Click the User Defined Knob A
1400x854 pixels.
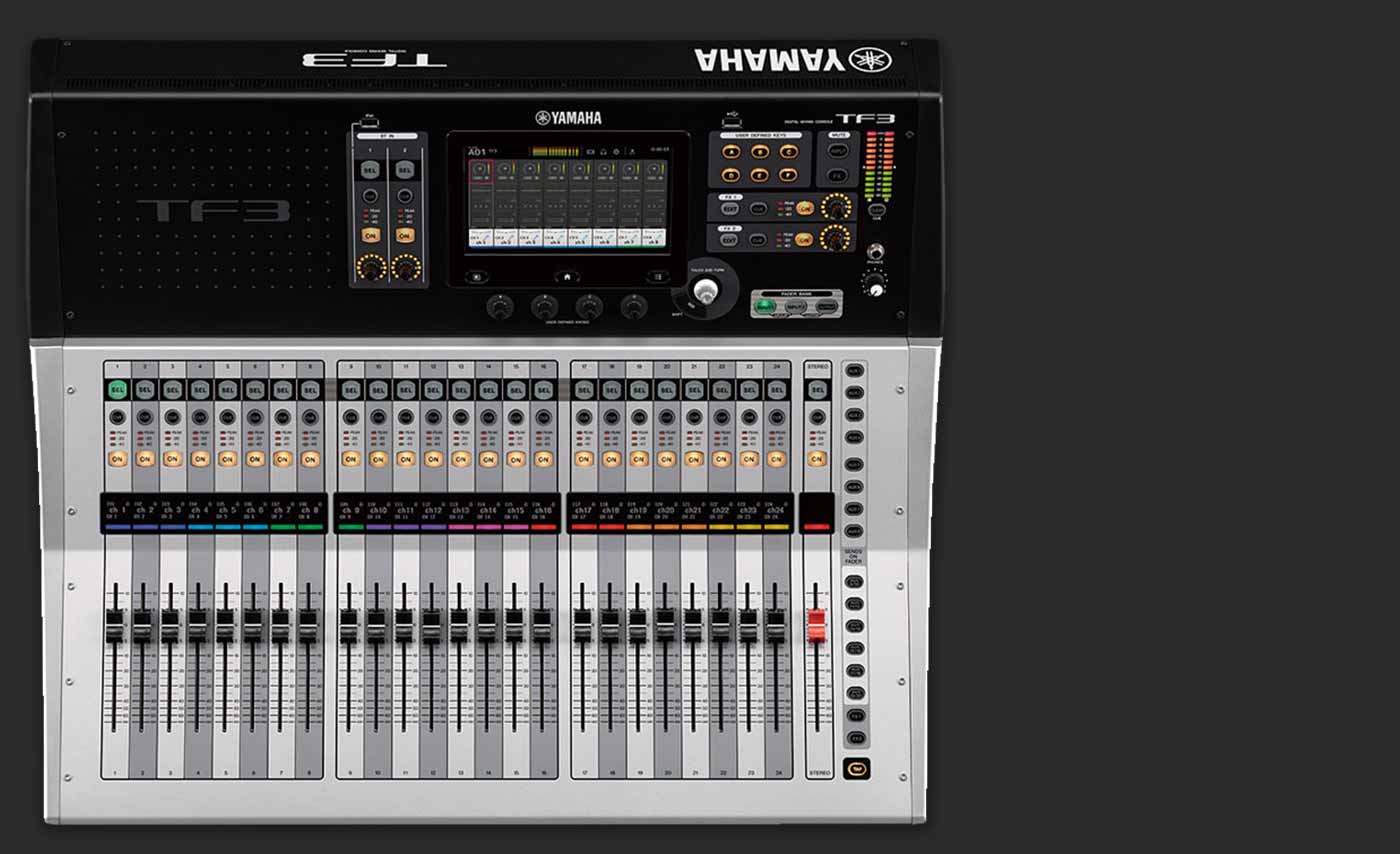click(x=500, y=306)
